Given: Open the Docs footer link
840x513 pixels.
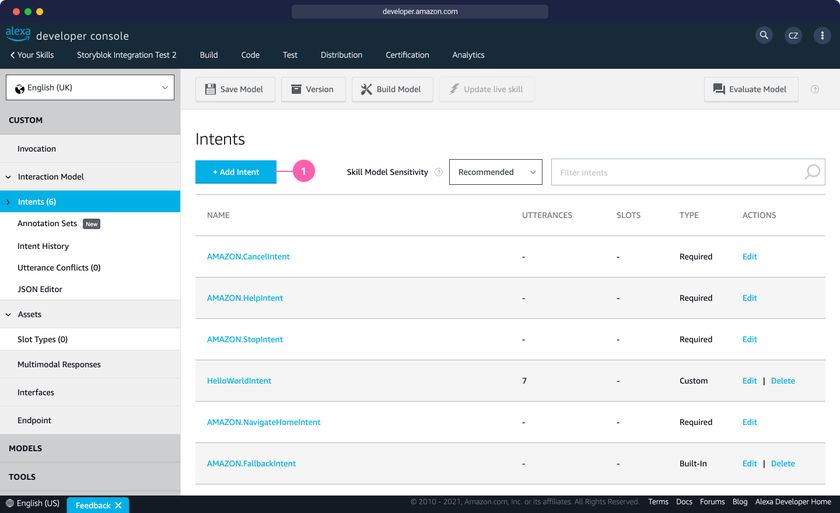Looking at the screenshot, I should tap(684, 502).
